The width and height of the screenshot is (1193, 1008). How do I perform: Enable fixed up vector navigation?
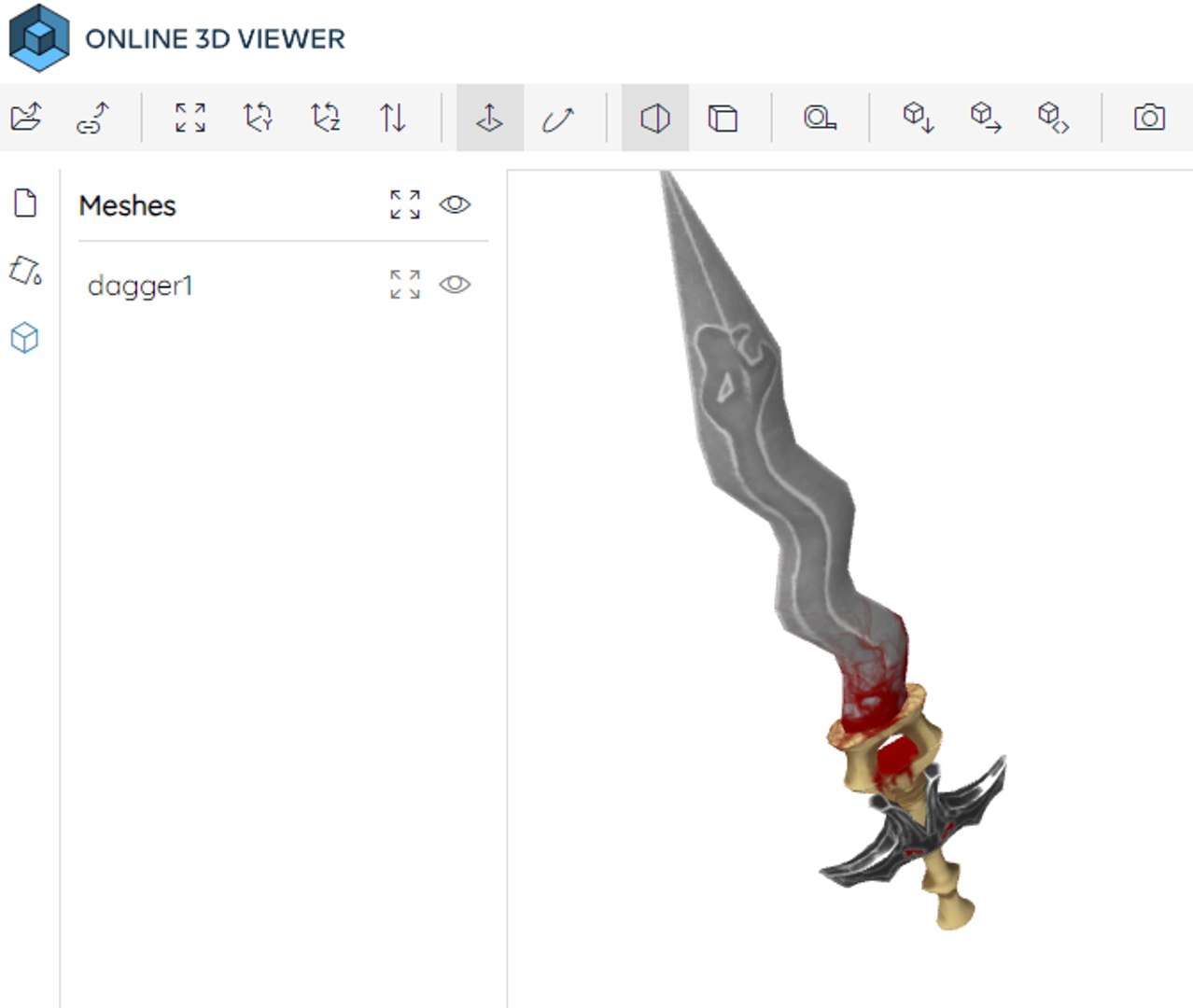click(490, 118)
